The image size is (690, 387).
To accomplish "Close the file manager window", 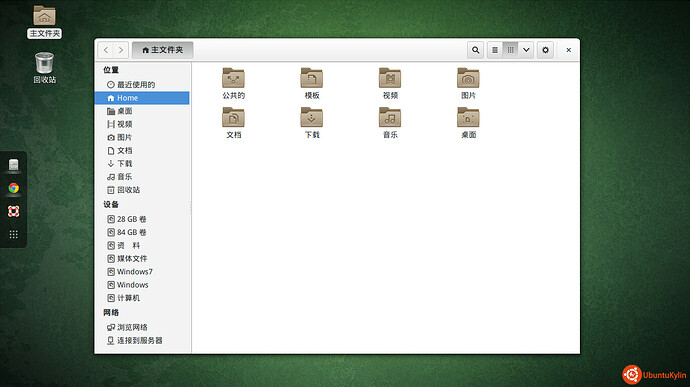I will [569, 50].
